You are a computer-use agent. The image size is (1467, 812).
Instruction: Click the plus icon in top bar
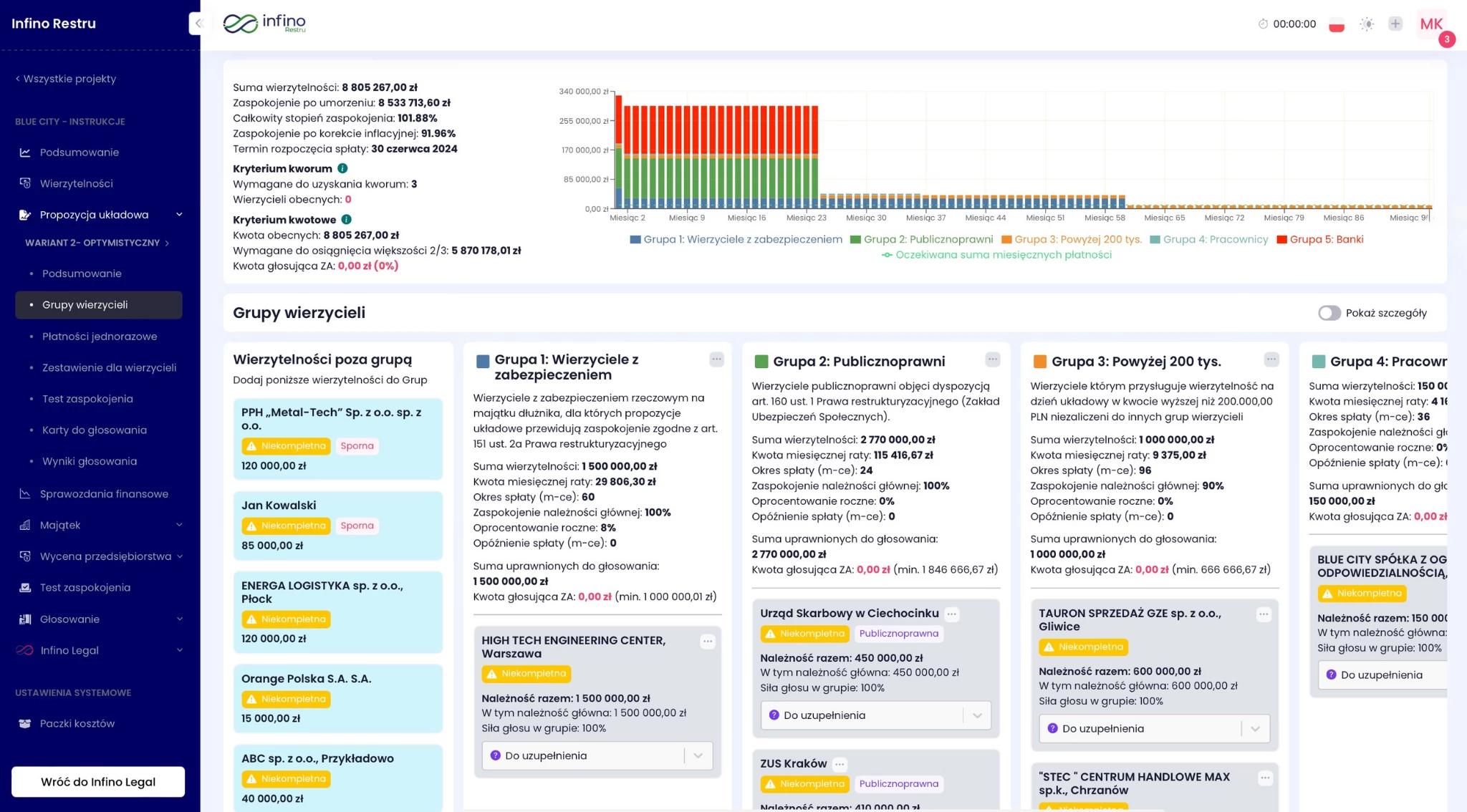pyautogui.click(x=1395, y=24)
